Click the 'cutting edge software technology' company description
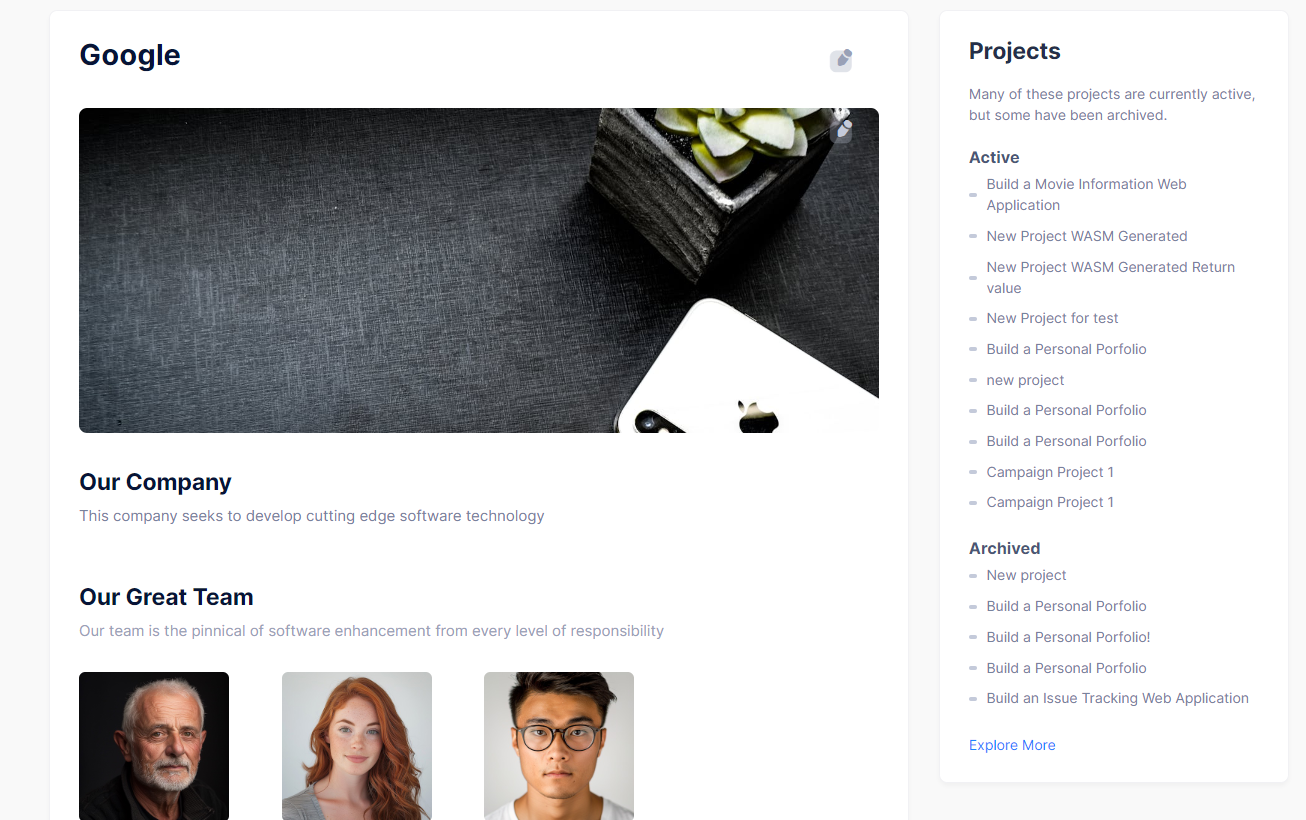This screenshot has height=820, width=1306. [312, 516]
